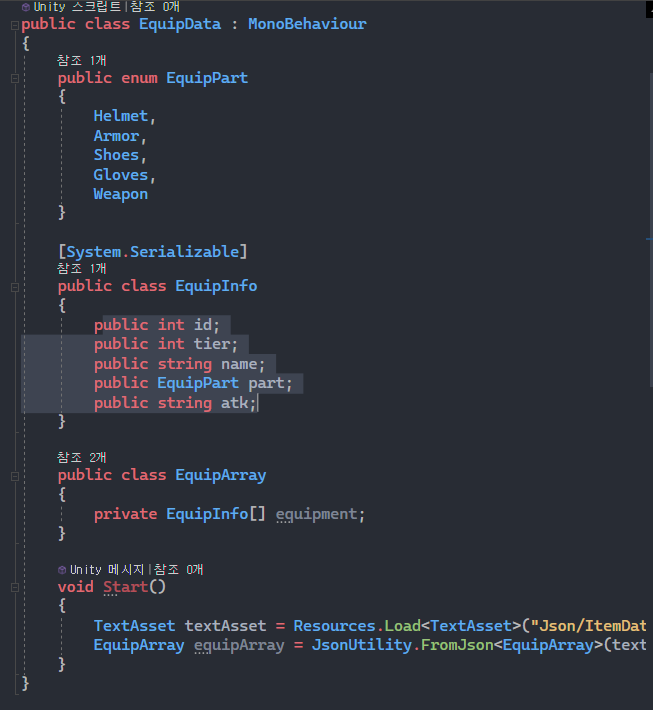Click the System.Serializable attribute
This screenshot has height=710, width=653.
pos(153,252)
